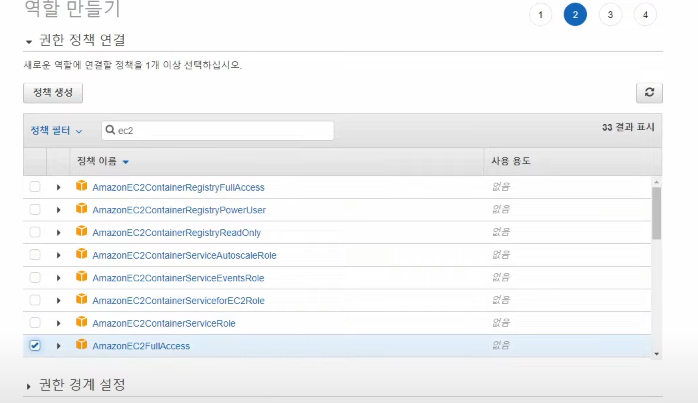Expand the 권한 경계 설정 section
698x403 pixels.
click(75, 385)
